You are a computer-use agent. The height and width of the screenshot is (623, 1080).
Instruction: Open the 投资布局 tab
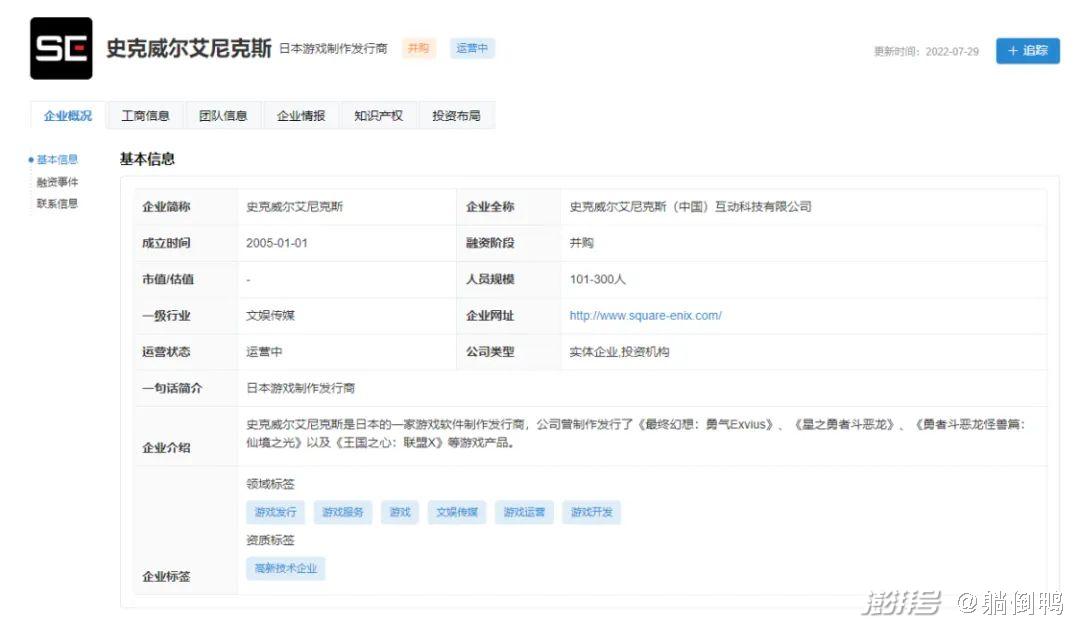point(456,116)
